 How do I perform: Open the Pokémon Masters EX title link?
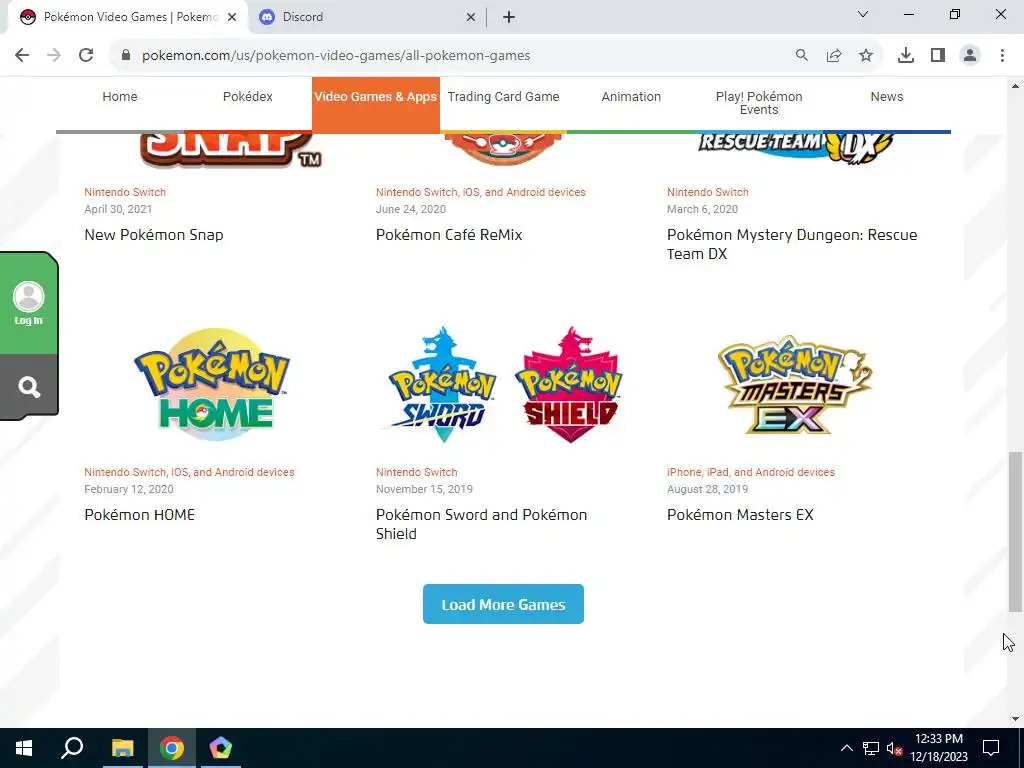[741, 515]
